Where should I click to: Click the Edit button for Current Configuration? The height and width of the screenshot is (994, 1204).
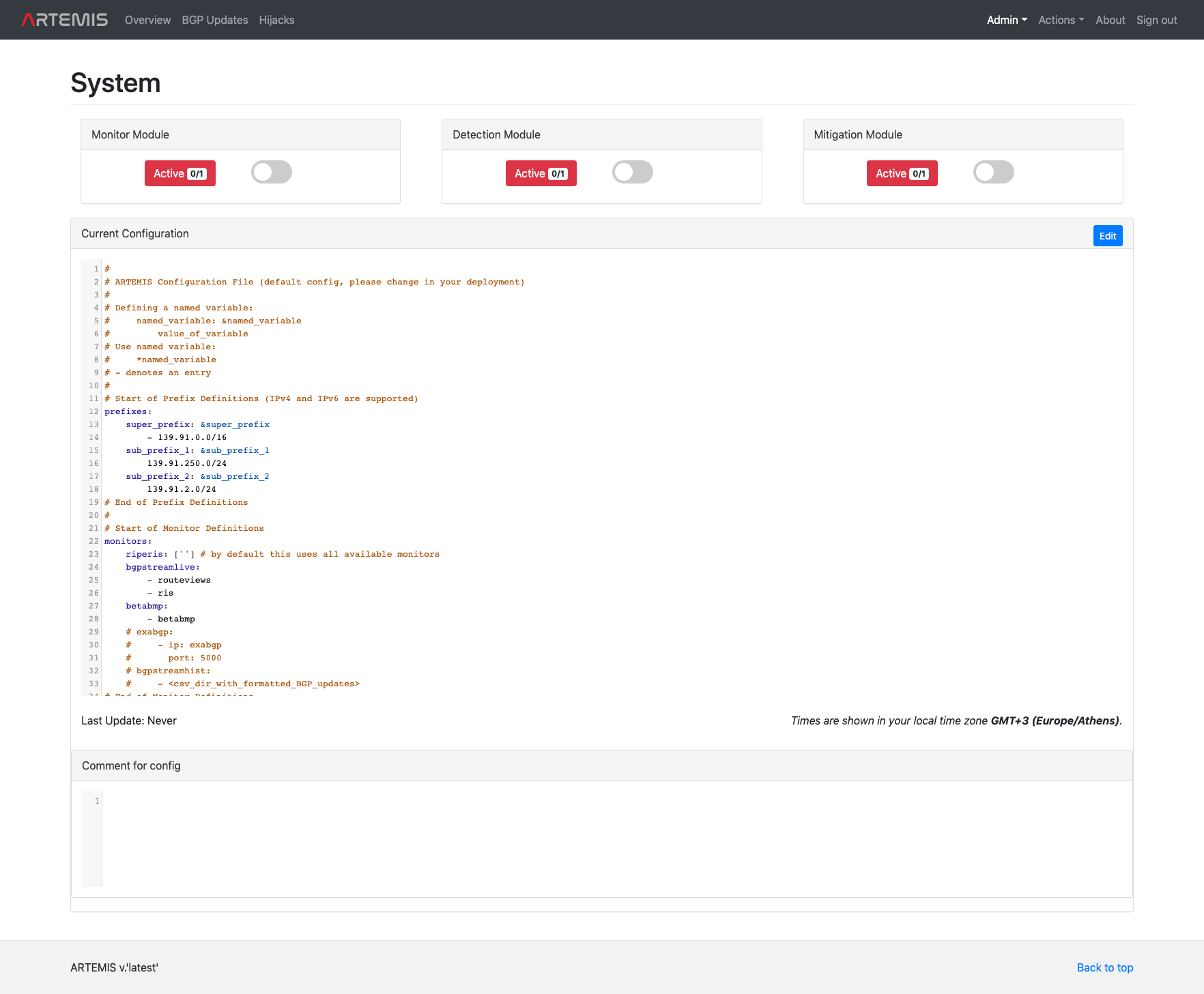click(x=1107, y=235)
